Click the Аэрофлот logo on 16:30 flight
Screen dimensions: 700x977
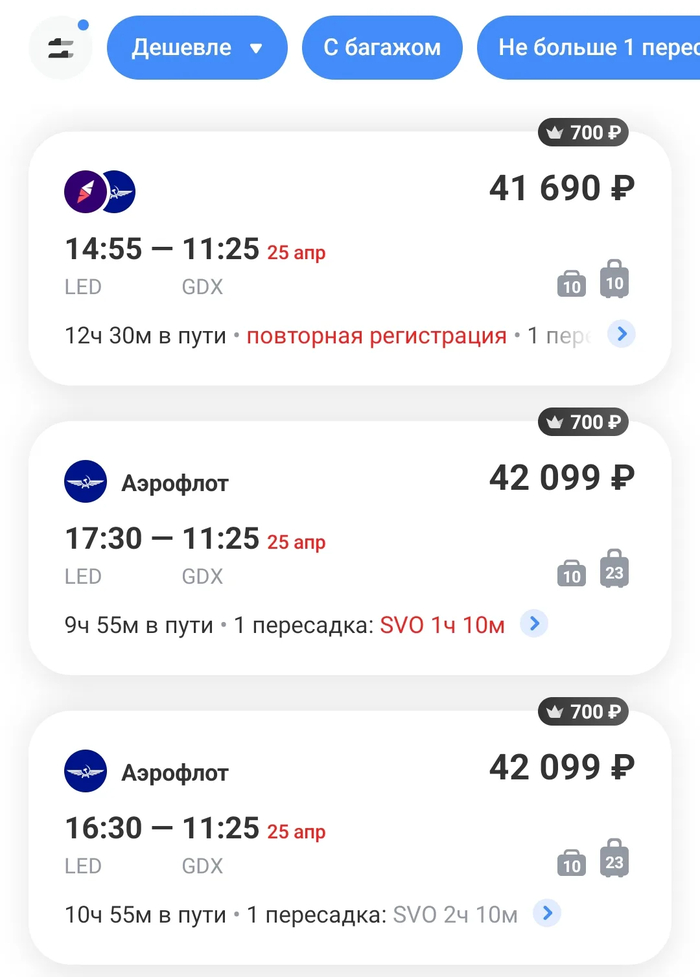(x=85, y=771)
